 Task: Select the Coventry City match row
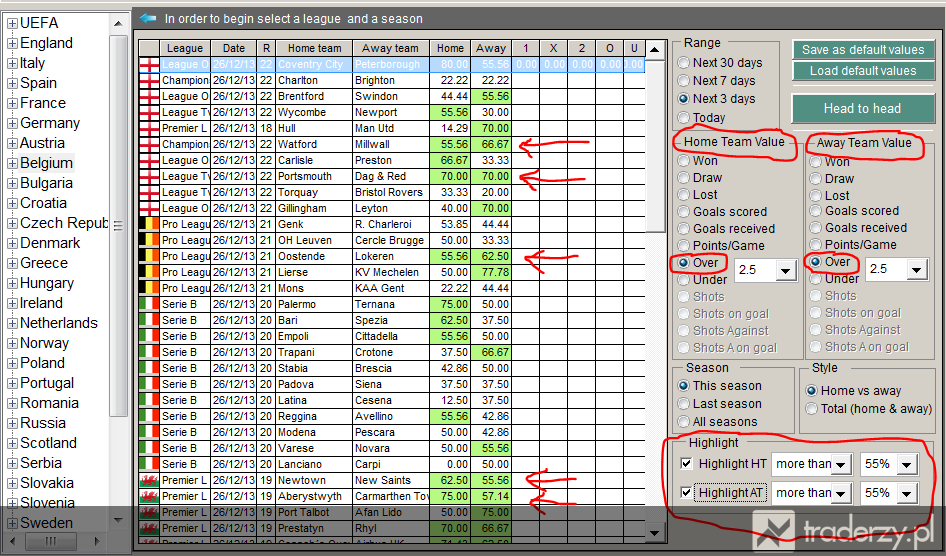tap(392, 65)
